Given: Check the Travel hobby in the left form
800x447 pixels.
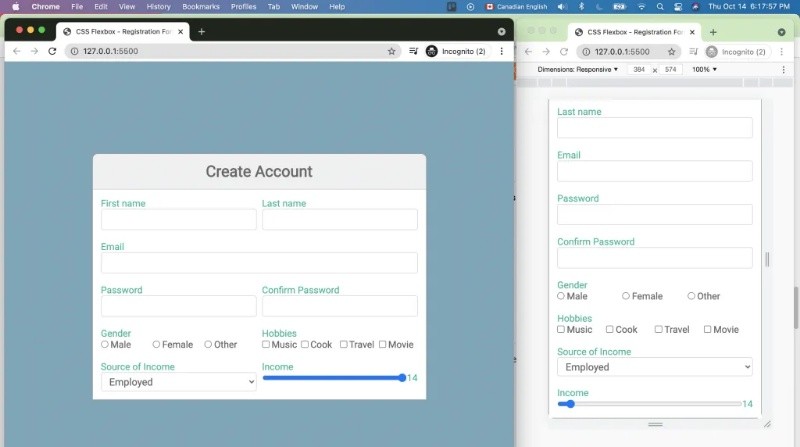Looking at the screenshot, I should [x=343, y=344].
